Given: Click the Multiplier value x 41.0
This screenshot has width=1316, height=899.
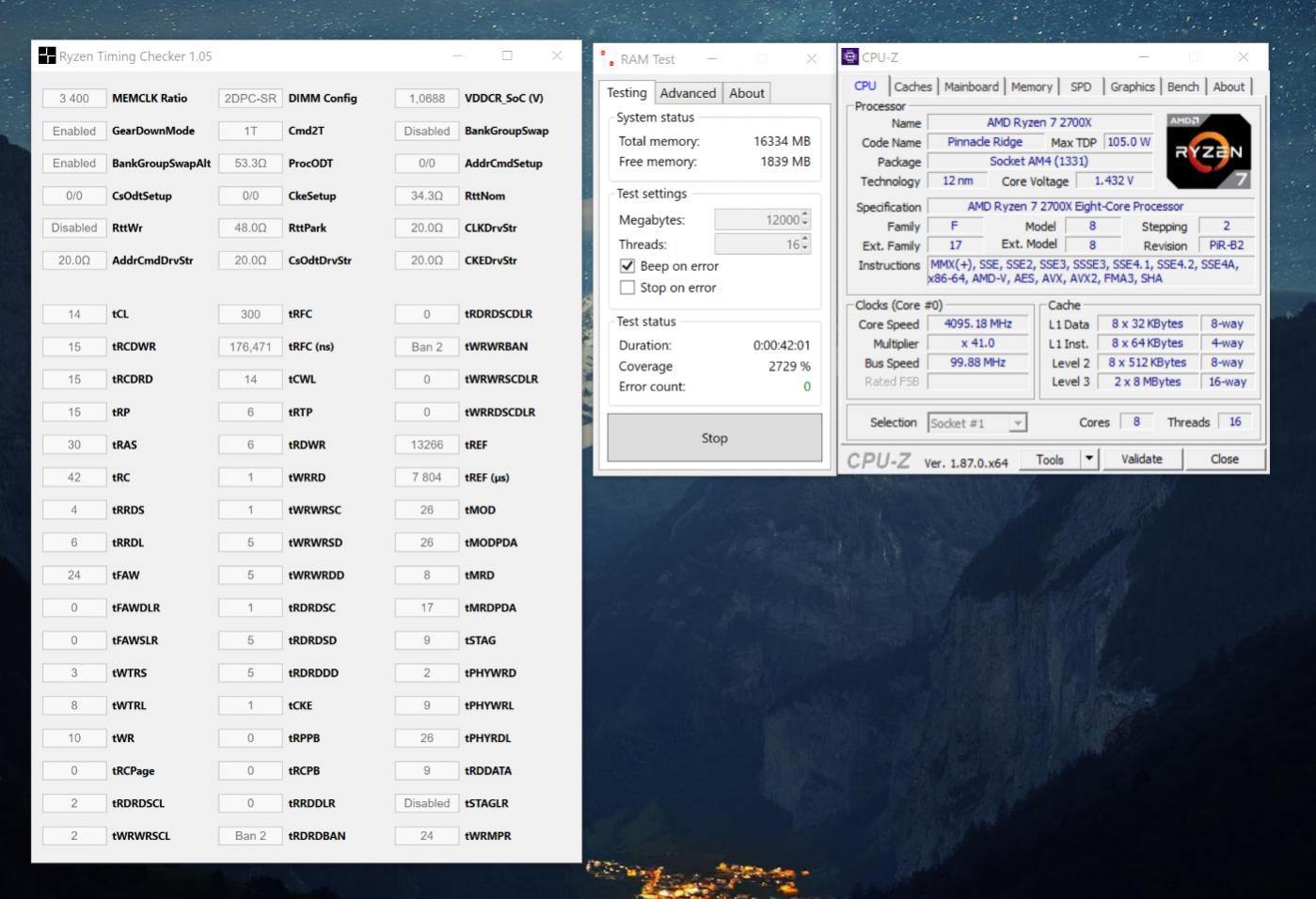Looking at the screenshot, I should 977,343.
